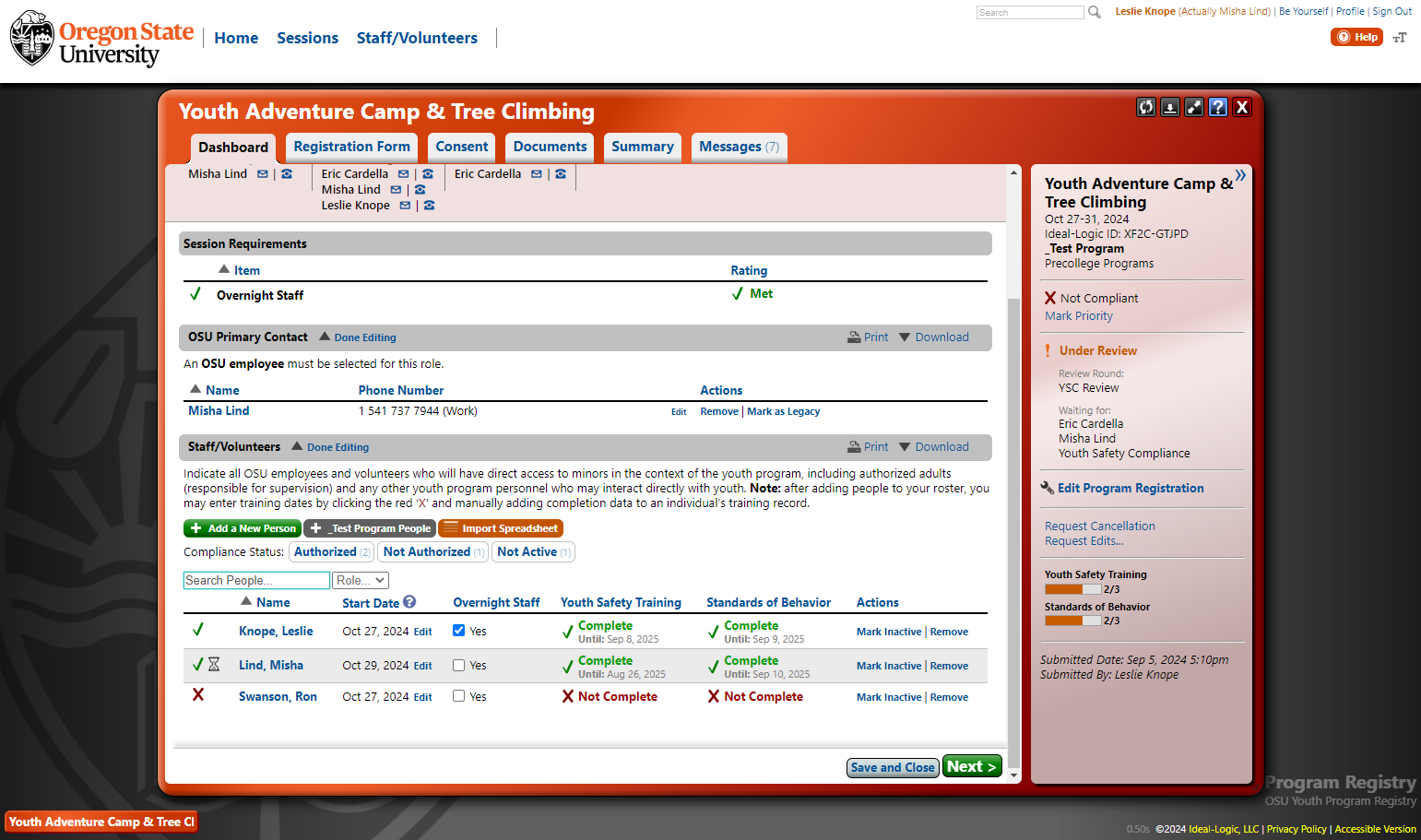
Task: Click the Print icon in the Staff/Volunteers section
Action: pos(854,447)
